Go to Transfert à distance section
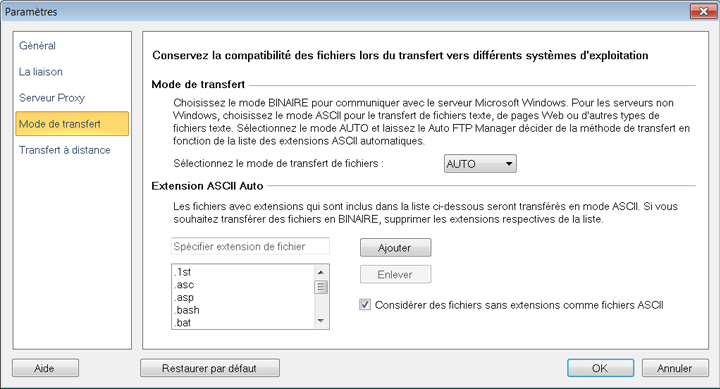The height and width of the screenshot is (389, 720). pos(65,150)
